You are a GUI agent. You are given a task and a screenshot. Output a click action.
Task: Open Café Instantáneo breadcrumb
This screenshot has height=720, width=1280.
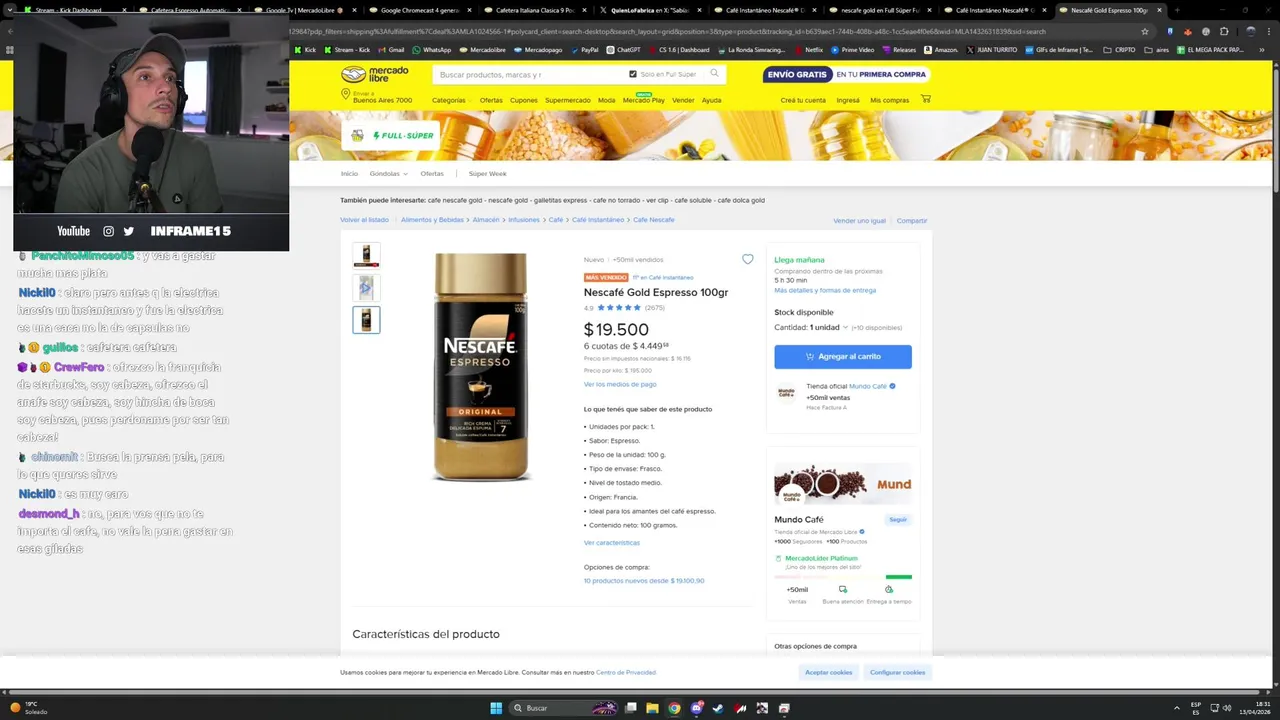598,219
